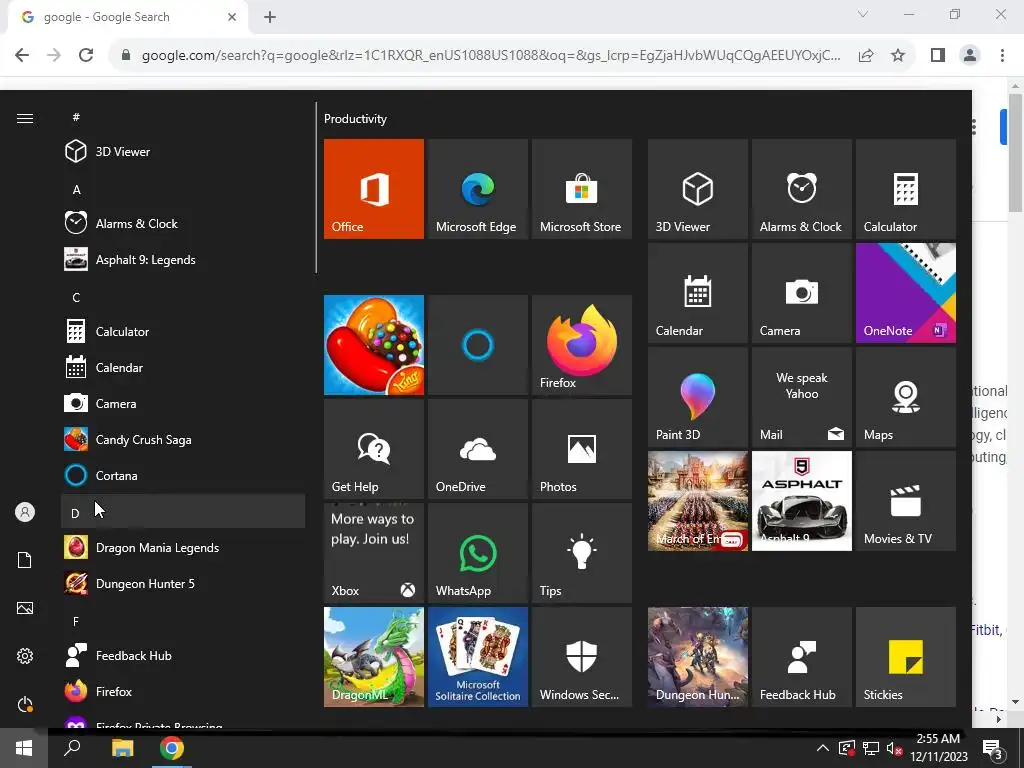Open Camera from the app list

[x=183, y=404]
